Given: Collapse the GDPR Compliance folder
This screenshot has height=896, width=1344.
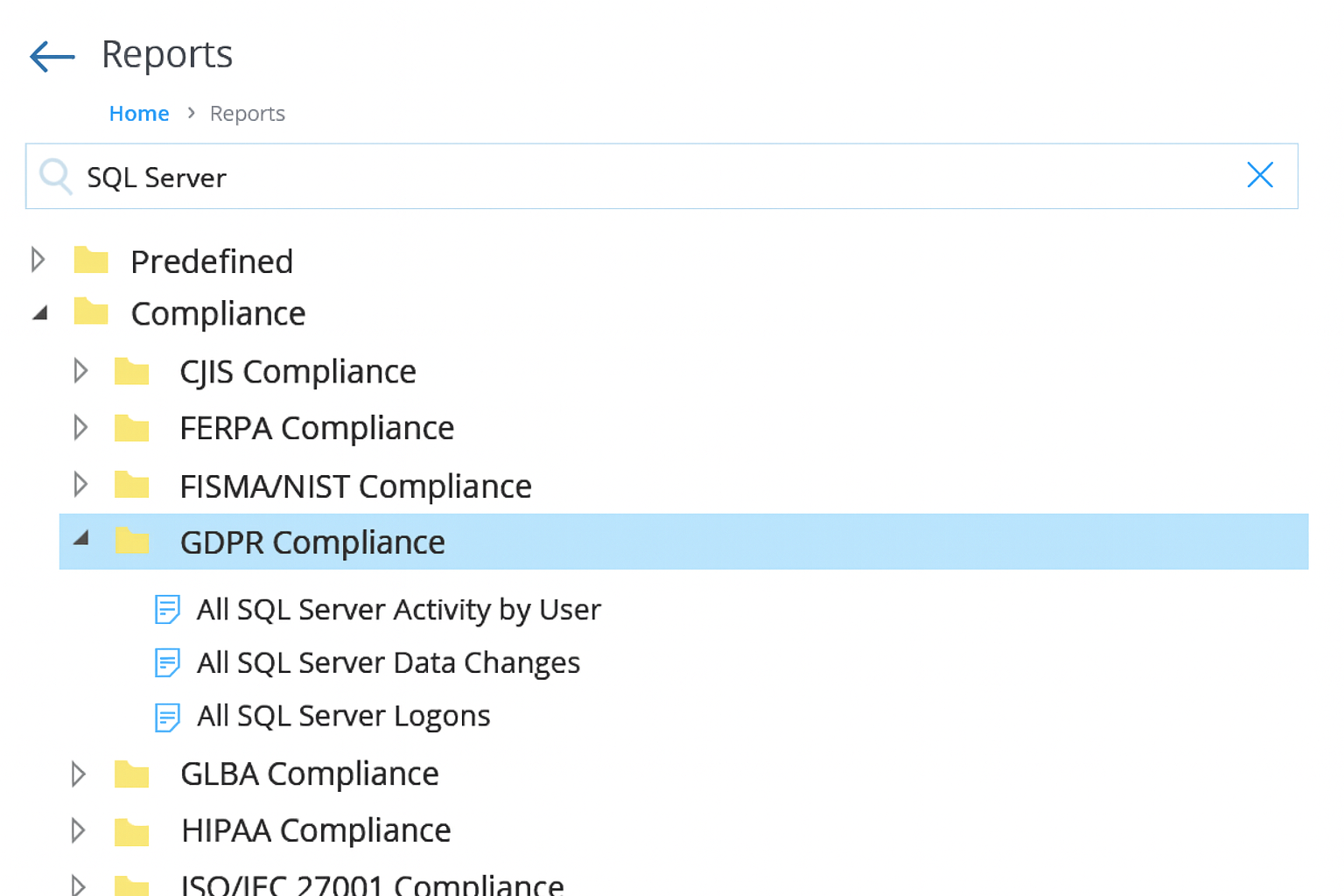Looking at the screenshot, I should pos(81,541).
